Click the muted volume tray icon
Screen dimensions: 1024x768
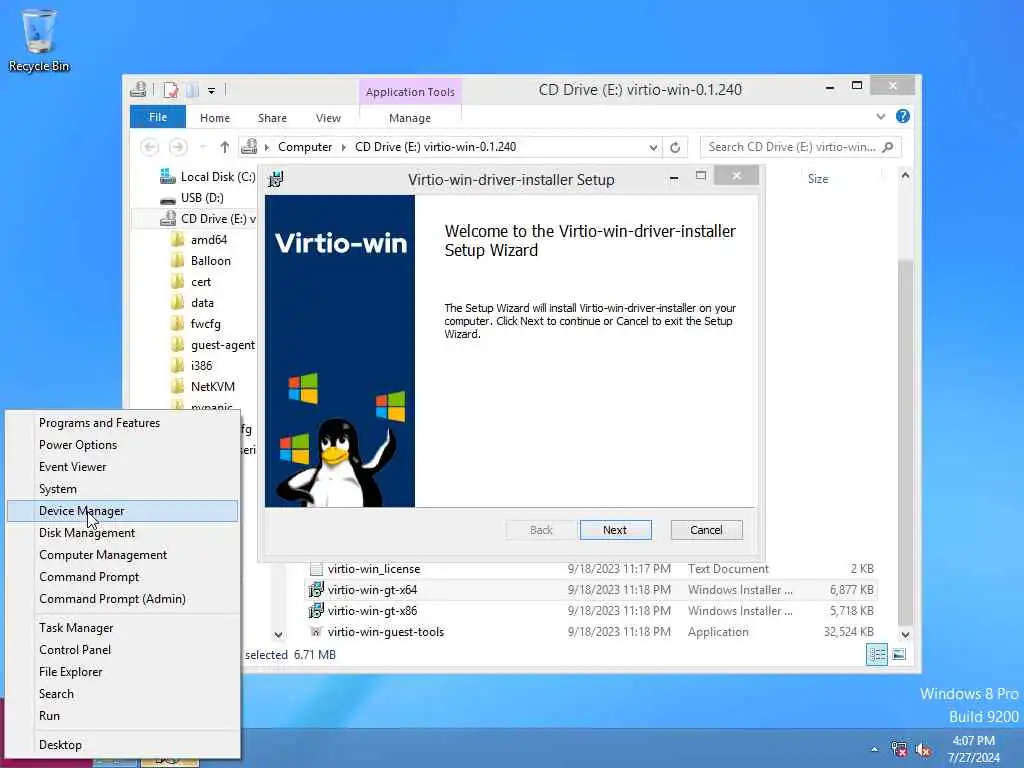pos(923,749)
